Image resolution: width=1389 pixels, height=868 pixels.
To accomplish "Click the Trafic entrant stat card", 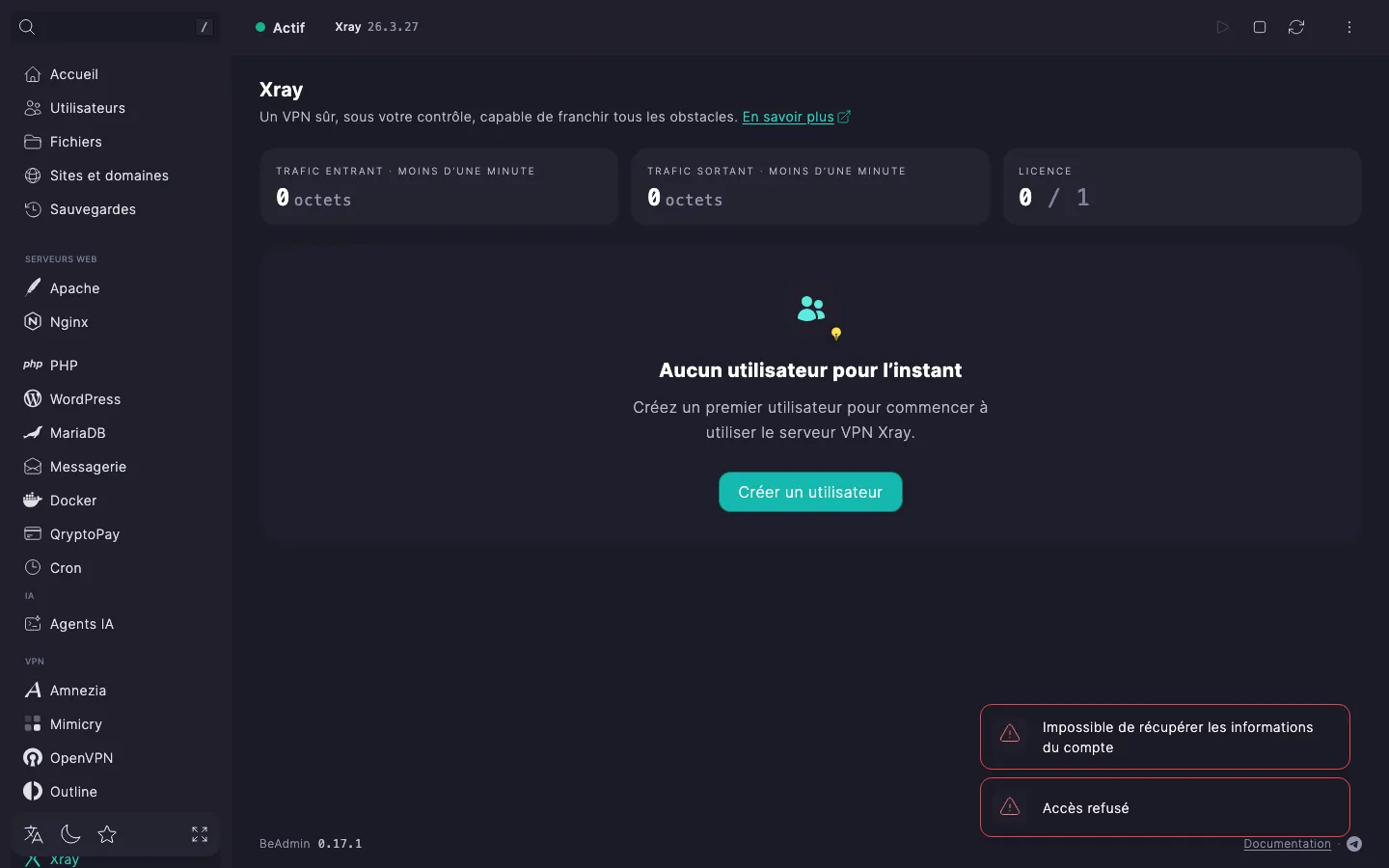I will click(x=439, y=186).
